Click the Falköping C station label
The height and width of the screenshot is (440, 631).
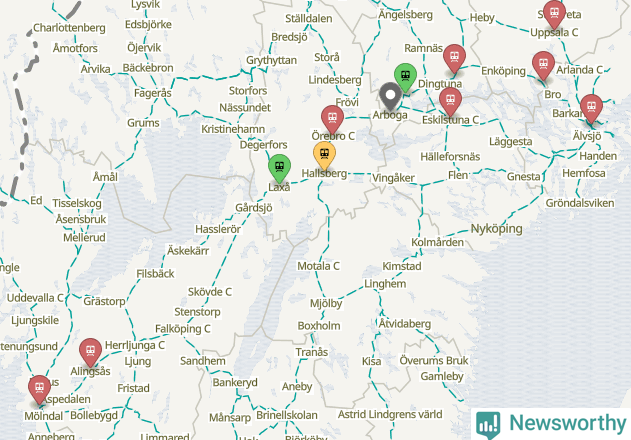click(x=183, y=329)
